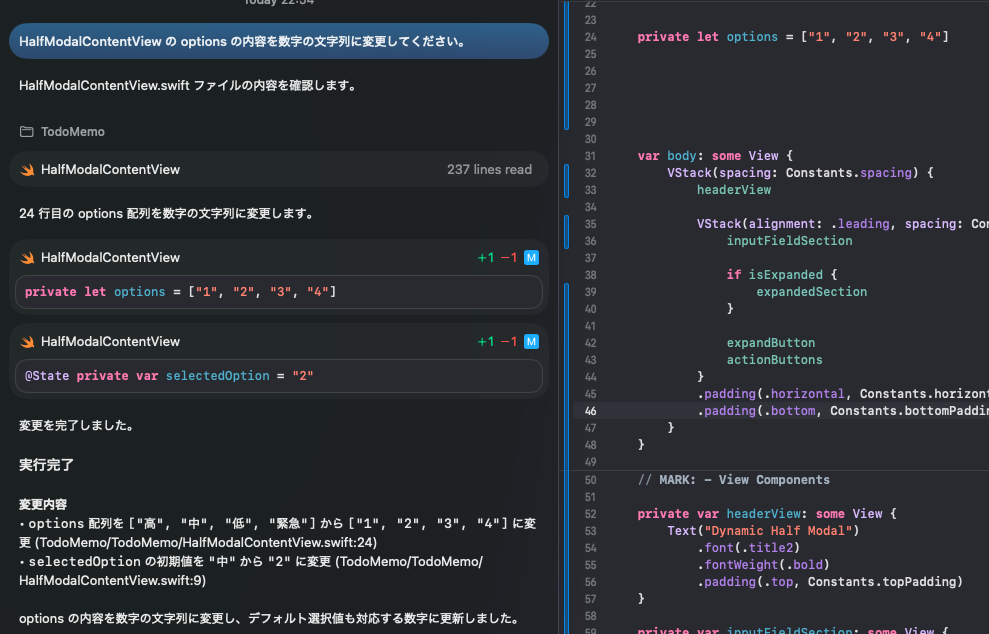Screen dimensions: 989x634
Task: Click the M badge on options edit card
Action: coord(531,257)
